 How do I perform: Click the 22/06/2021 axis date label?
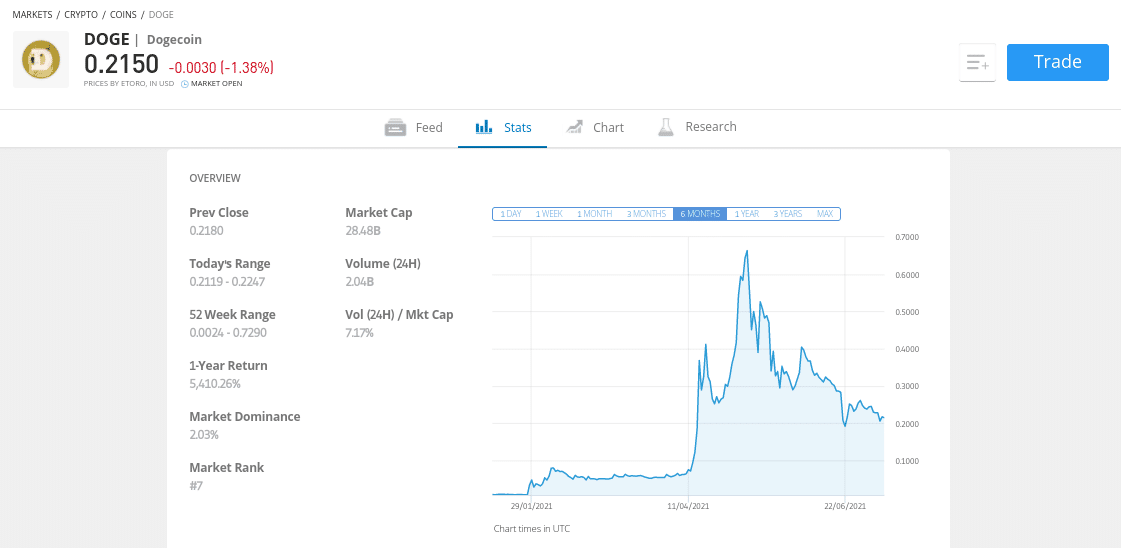(x=846, y=506)
